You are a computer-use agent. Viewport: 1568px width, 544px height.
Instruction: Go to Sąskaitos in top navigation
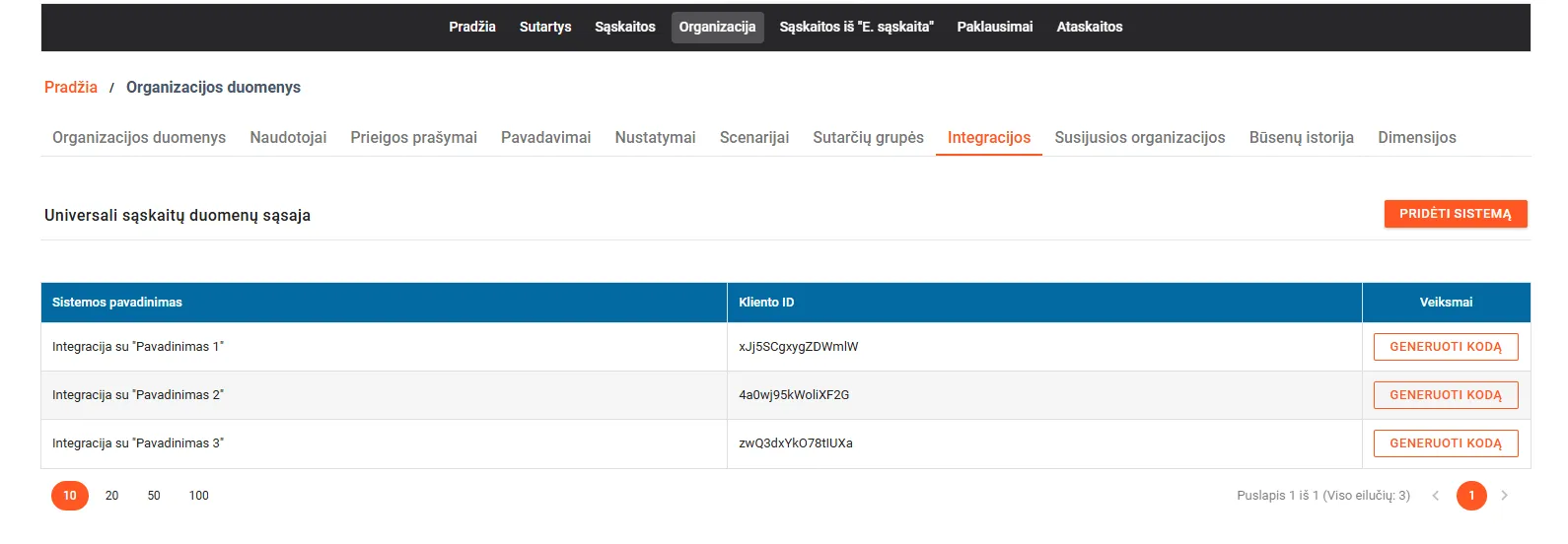point(625,27)
